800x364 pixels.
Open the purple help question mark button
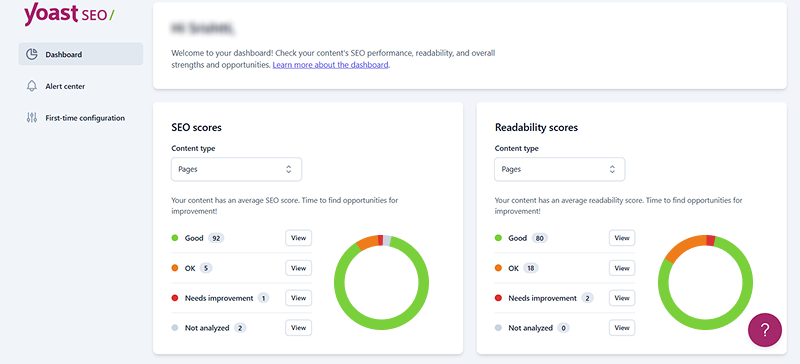click(764, 330)
